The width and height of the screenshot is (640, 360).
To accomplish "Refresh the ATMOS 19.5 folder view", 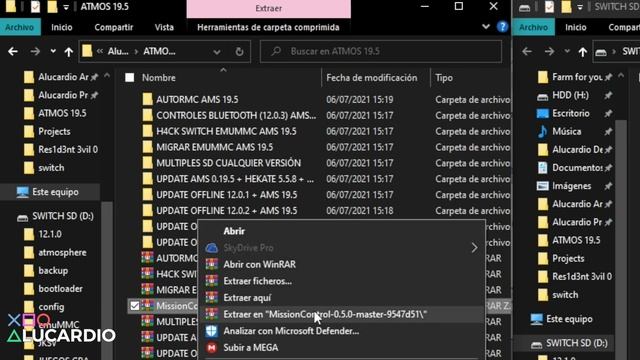I will pyautogui.click(x=240, y=52).
